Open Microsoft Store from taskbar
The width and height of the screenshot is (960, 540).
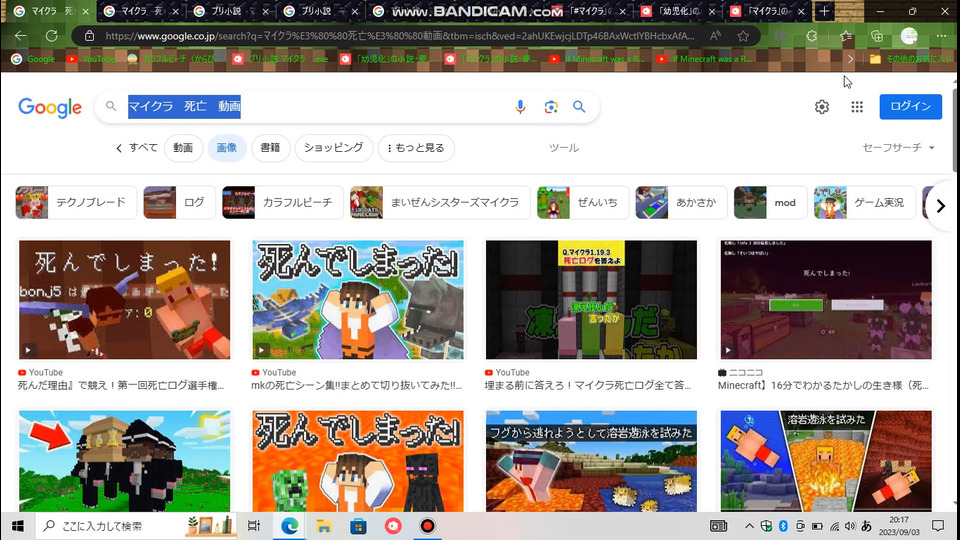tap(358, 526)
